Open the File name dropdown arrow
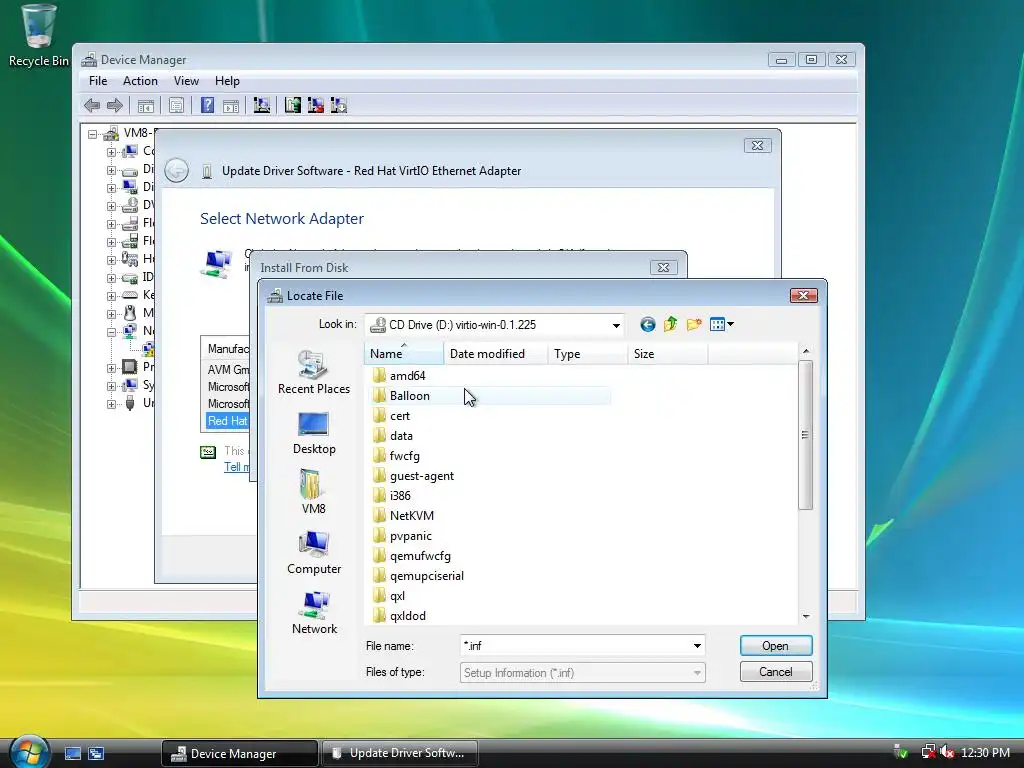The width and height of the screenshot is (1024, 768). (x=697, y=646)
